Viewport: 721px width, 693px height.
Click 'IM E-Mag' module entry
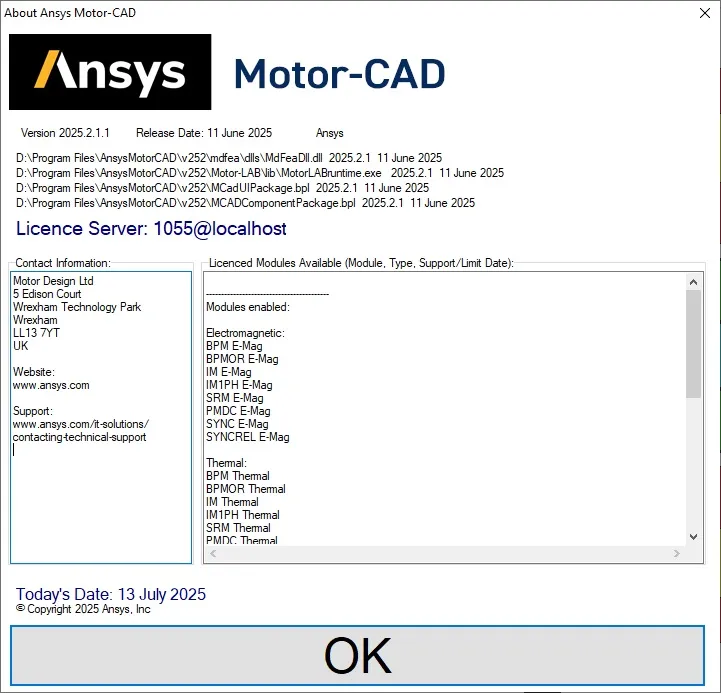coord(229,372)
